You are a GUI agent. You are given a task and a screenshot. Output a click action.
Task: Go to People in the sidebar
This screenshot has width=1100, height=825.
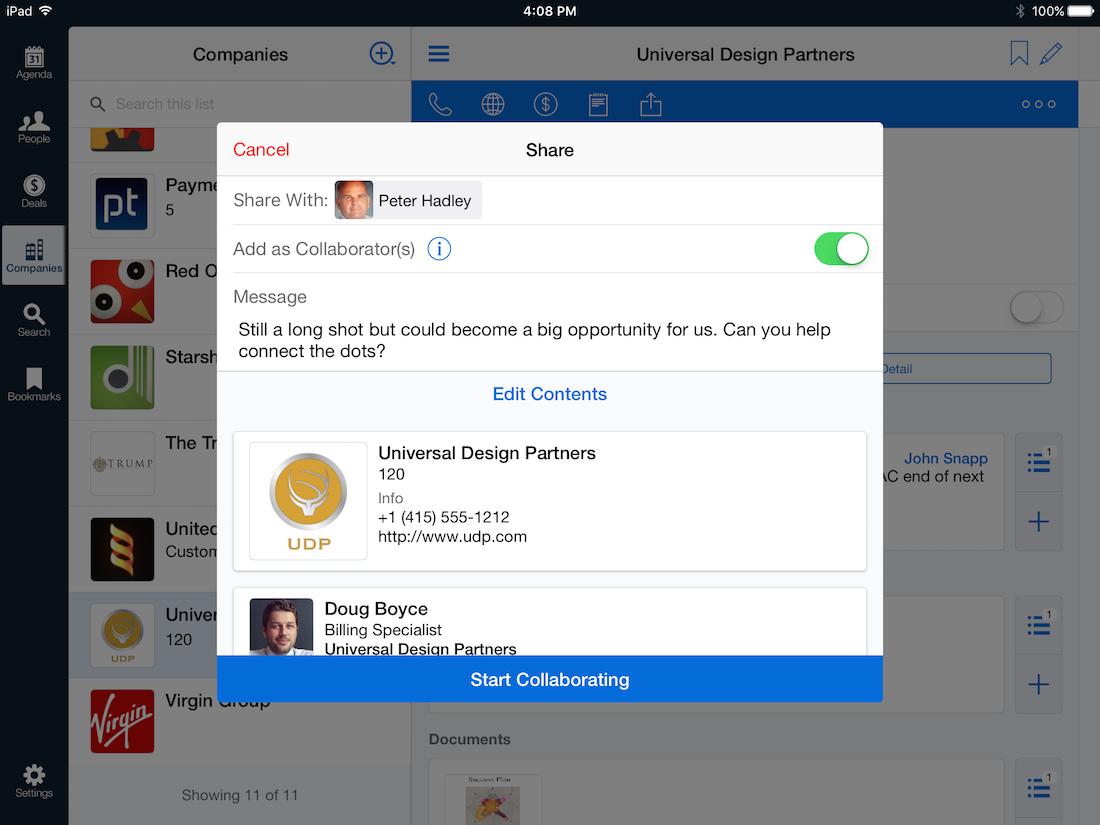pyautogui.click(x=34, y=128)
